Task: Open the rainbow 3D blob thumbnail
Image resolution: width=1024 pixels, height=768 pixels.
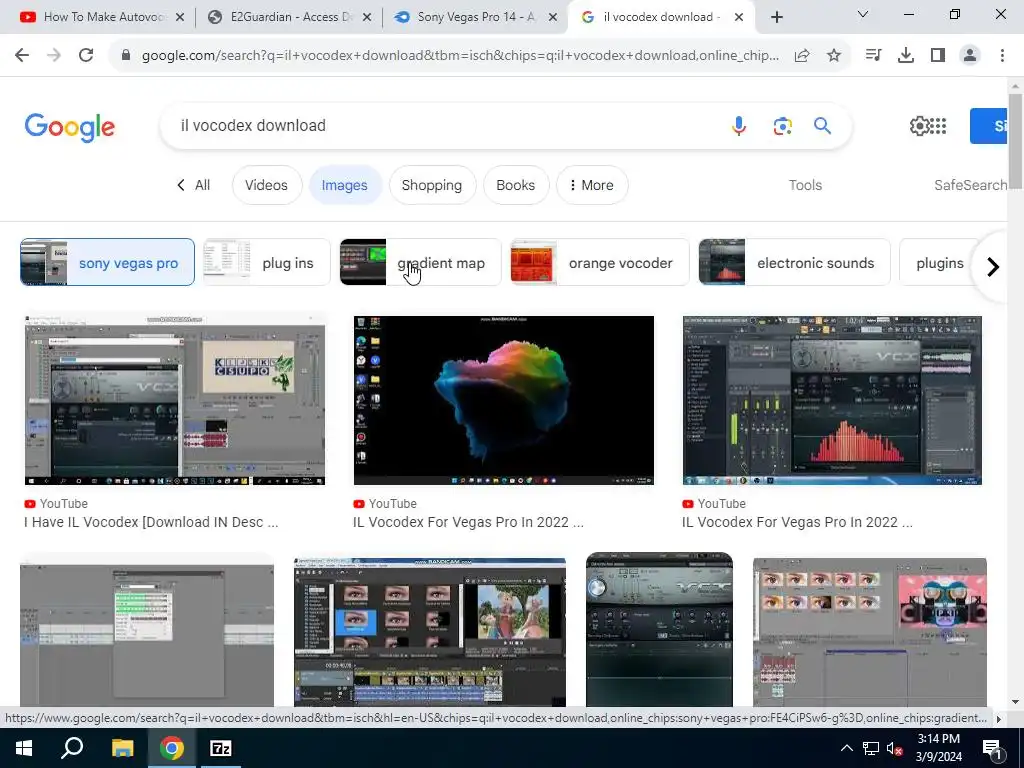Action: [x=504, y=400]
